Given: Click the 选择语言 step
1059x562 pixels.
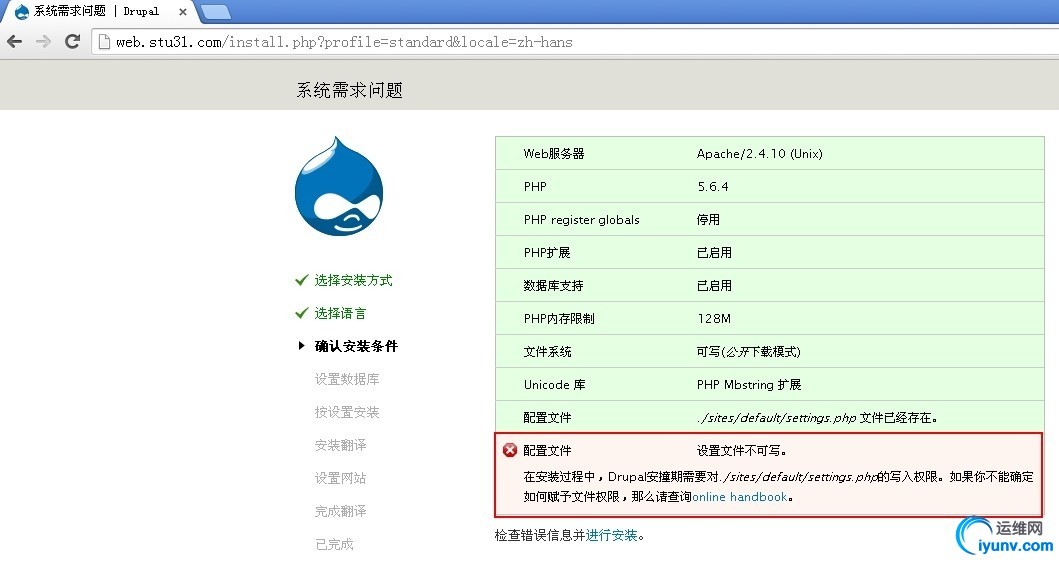Looking at the screenshot, I should pyautogui.click(x=340, y=313).
